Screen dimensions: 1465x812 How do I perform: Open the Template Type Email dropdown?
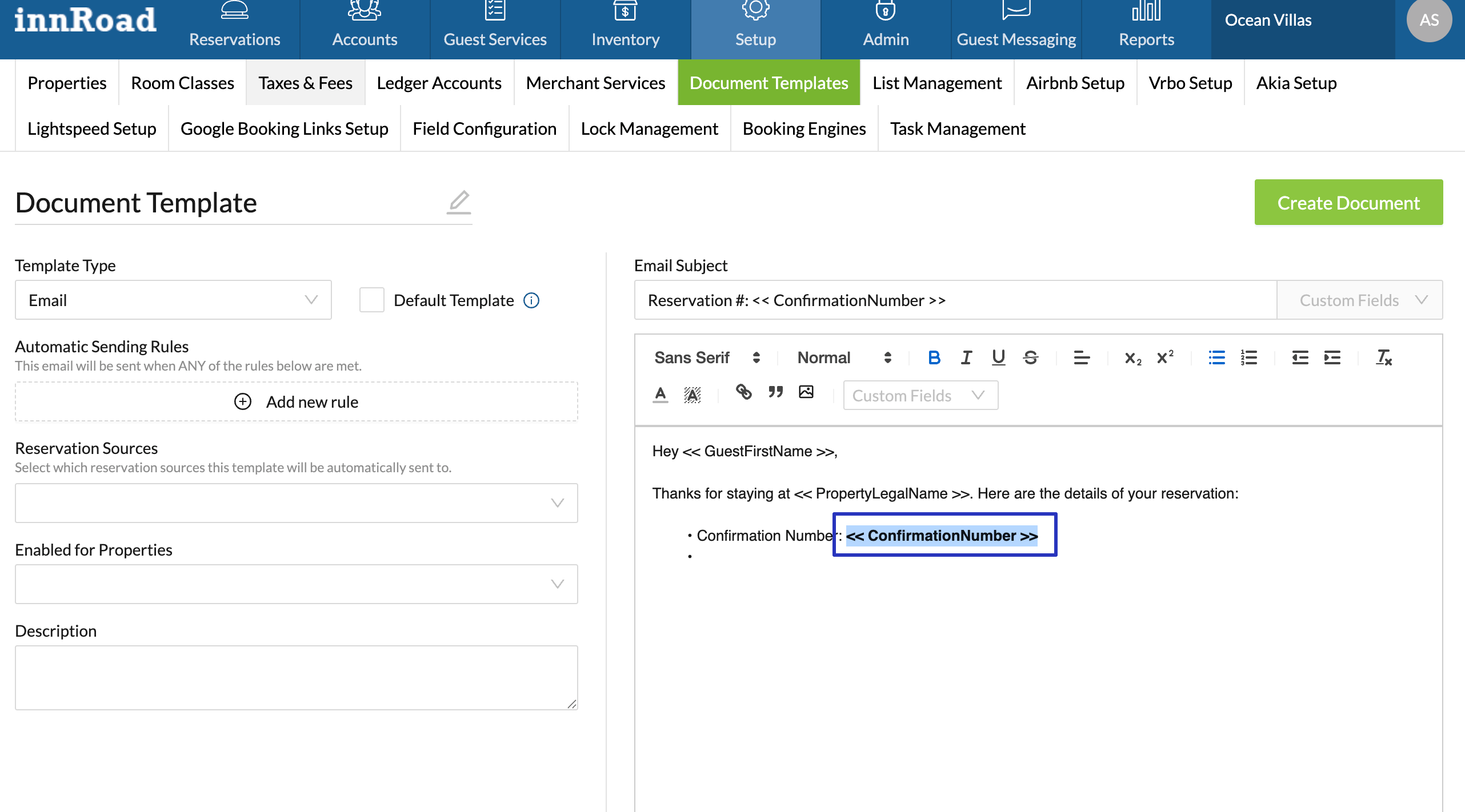click(x=173, y=300)
